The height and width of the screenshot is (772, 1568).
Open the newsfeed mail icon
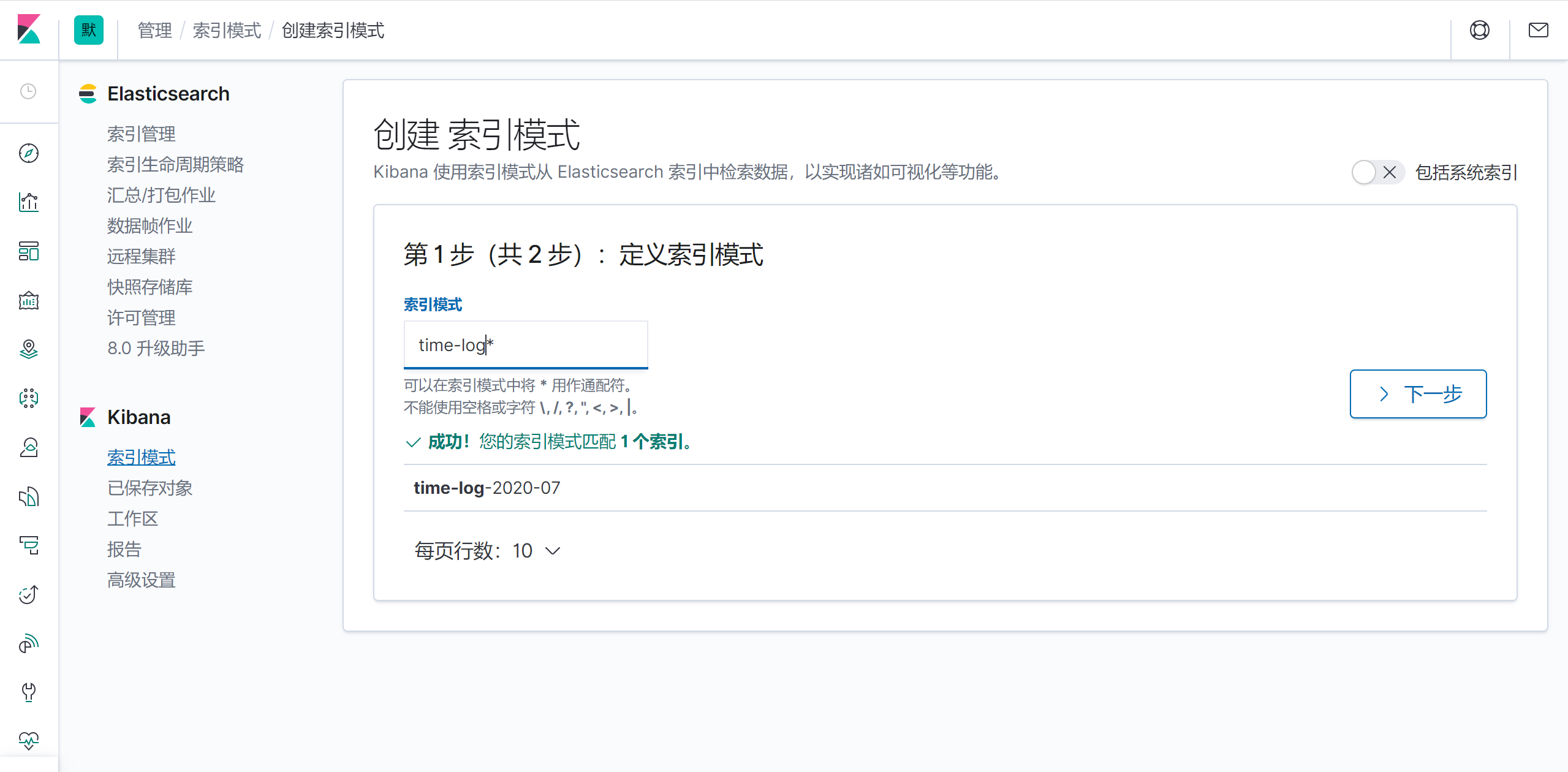click(1539, 30)
